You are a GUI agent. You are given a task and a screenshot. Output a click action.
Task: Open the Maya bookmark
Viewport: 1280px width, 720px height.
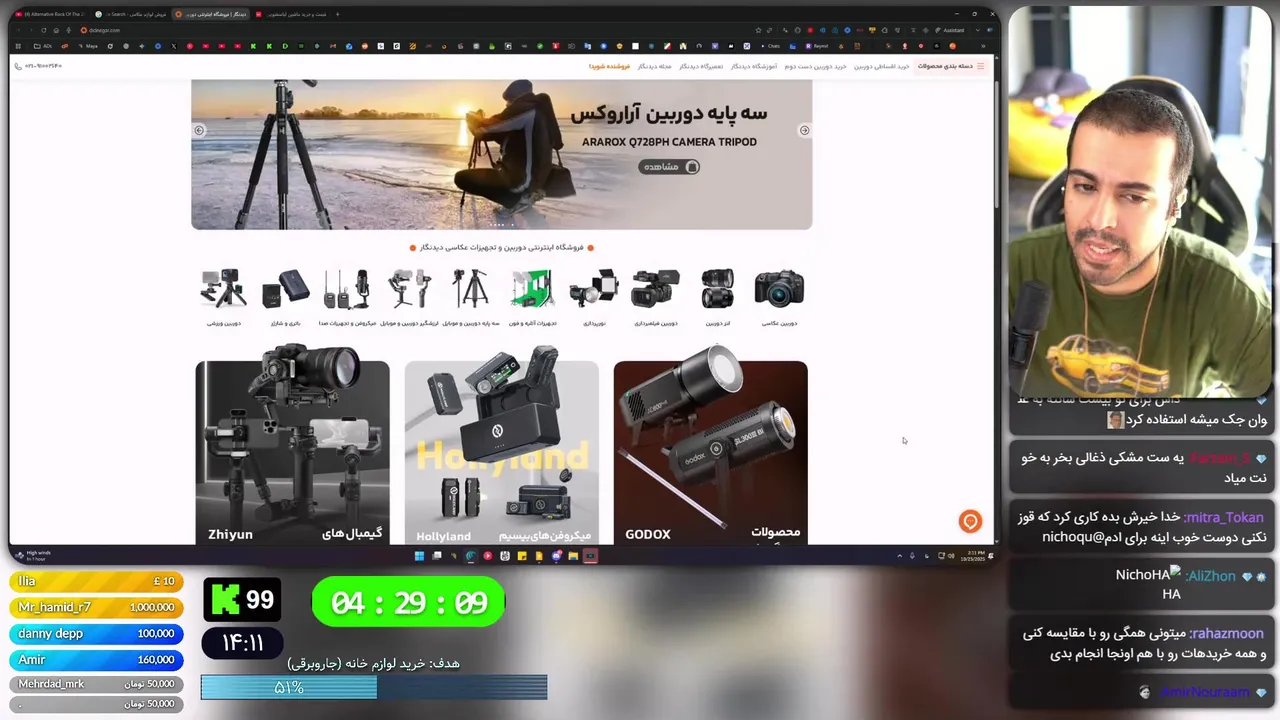(x=88, y=46)
